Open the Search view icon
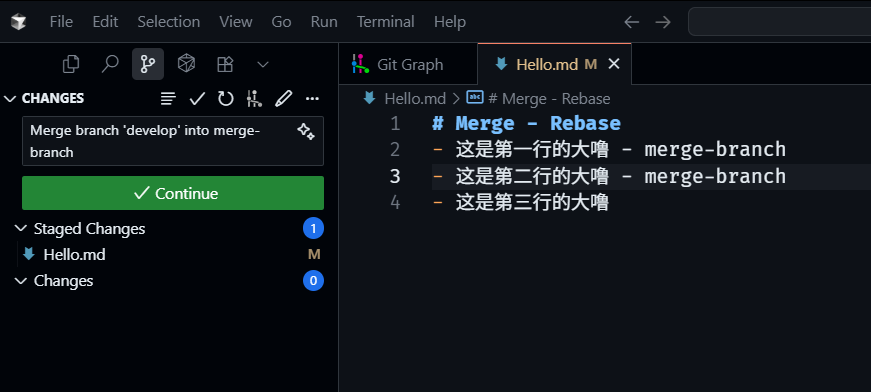The image size is (871, 392). (109, 64)
